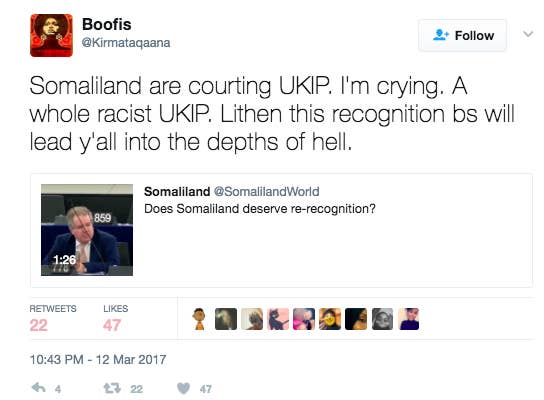Follow the Boofis account
This screenshot has height=400, width=544.
(462, 35)
